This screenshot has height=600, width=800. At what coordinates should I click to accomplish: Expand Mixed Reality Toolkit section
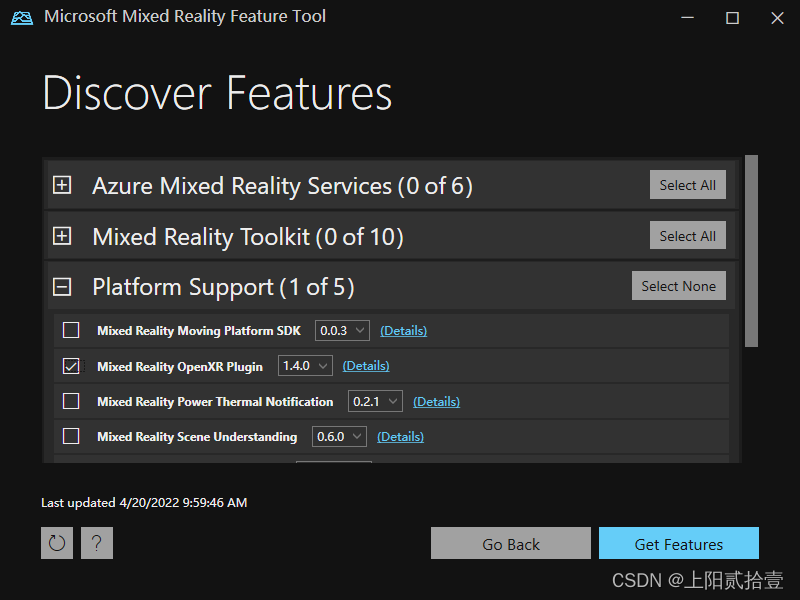point(62,236)
